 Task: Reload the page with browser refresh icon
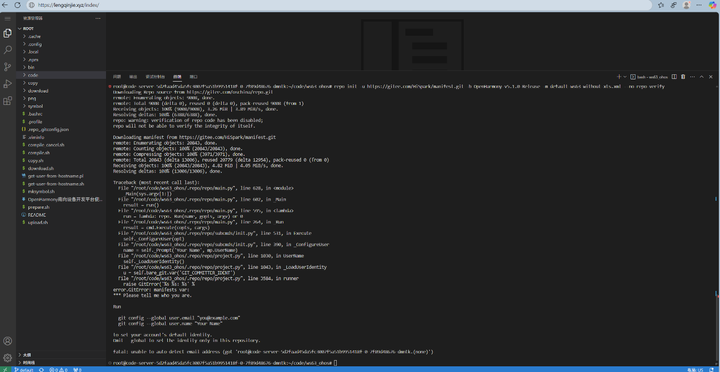coord(17,5)
